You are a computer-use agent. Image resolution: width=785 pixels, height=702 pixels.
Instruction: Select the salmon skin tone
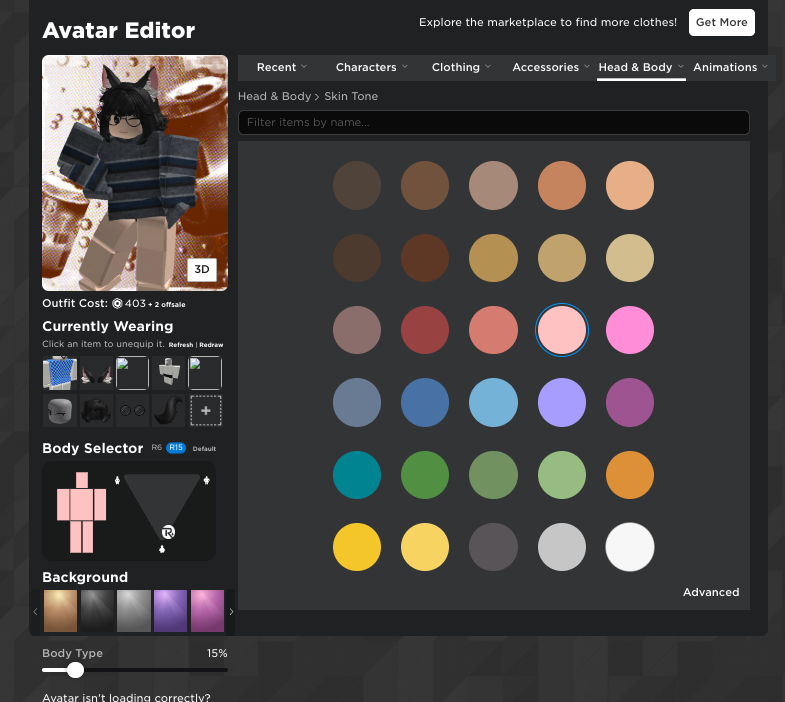point(493,330)
